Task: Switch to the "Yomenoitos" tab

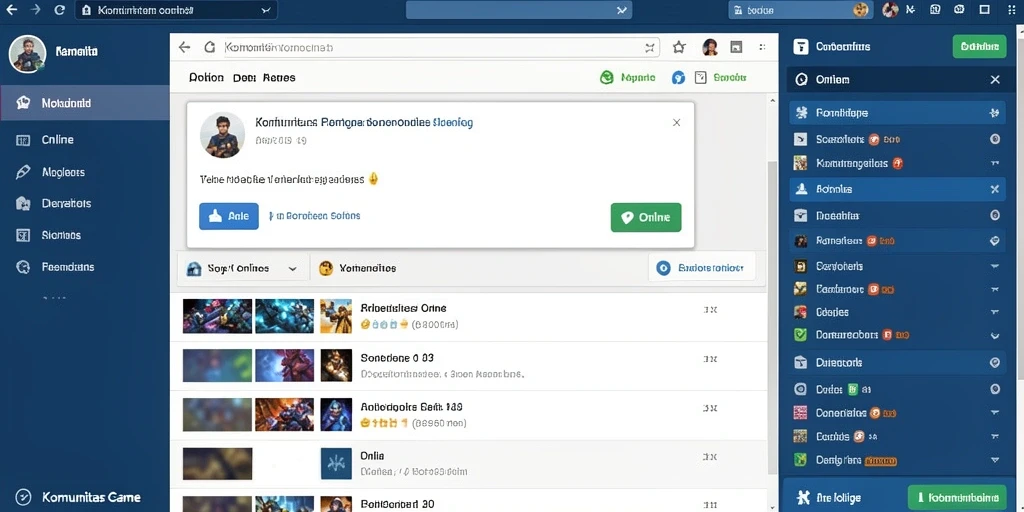Action: point(358,268)
